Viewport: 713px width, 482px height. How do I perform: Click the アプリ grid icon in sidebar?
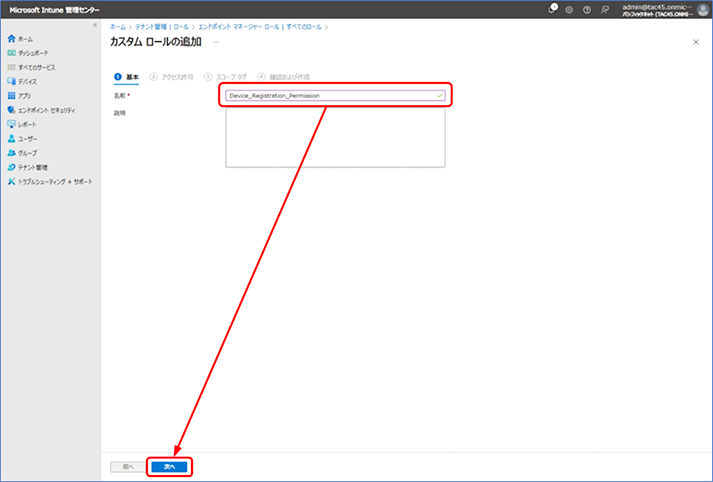[11, 95]
